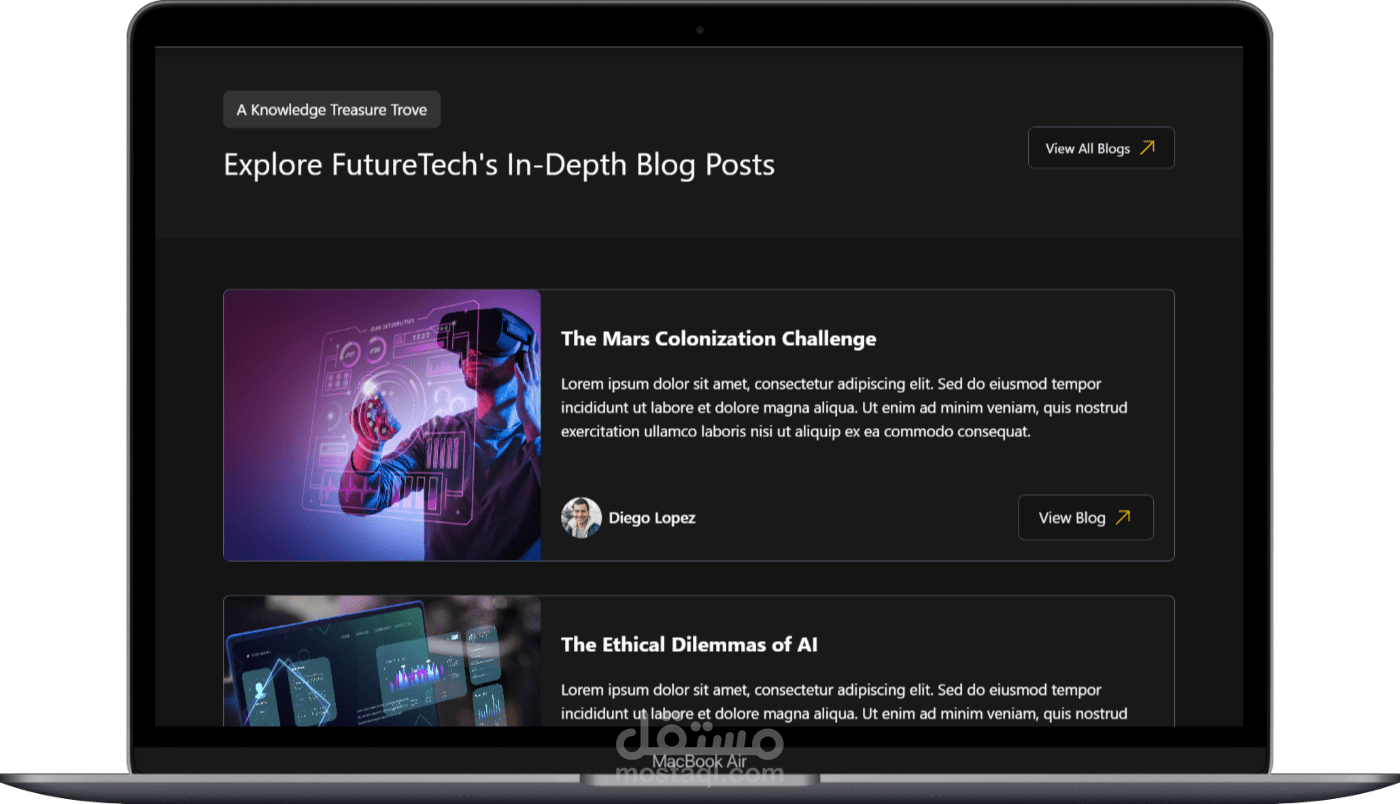Screen dimensions: 1400x804
Task: Click Diego Lopez's avatar photo
Action: [581, 518]
